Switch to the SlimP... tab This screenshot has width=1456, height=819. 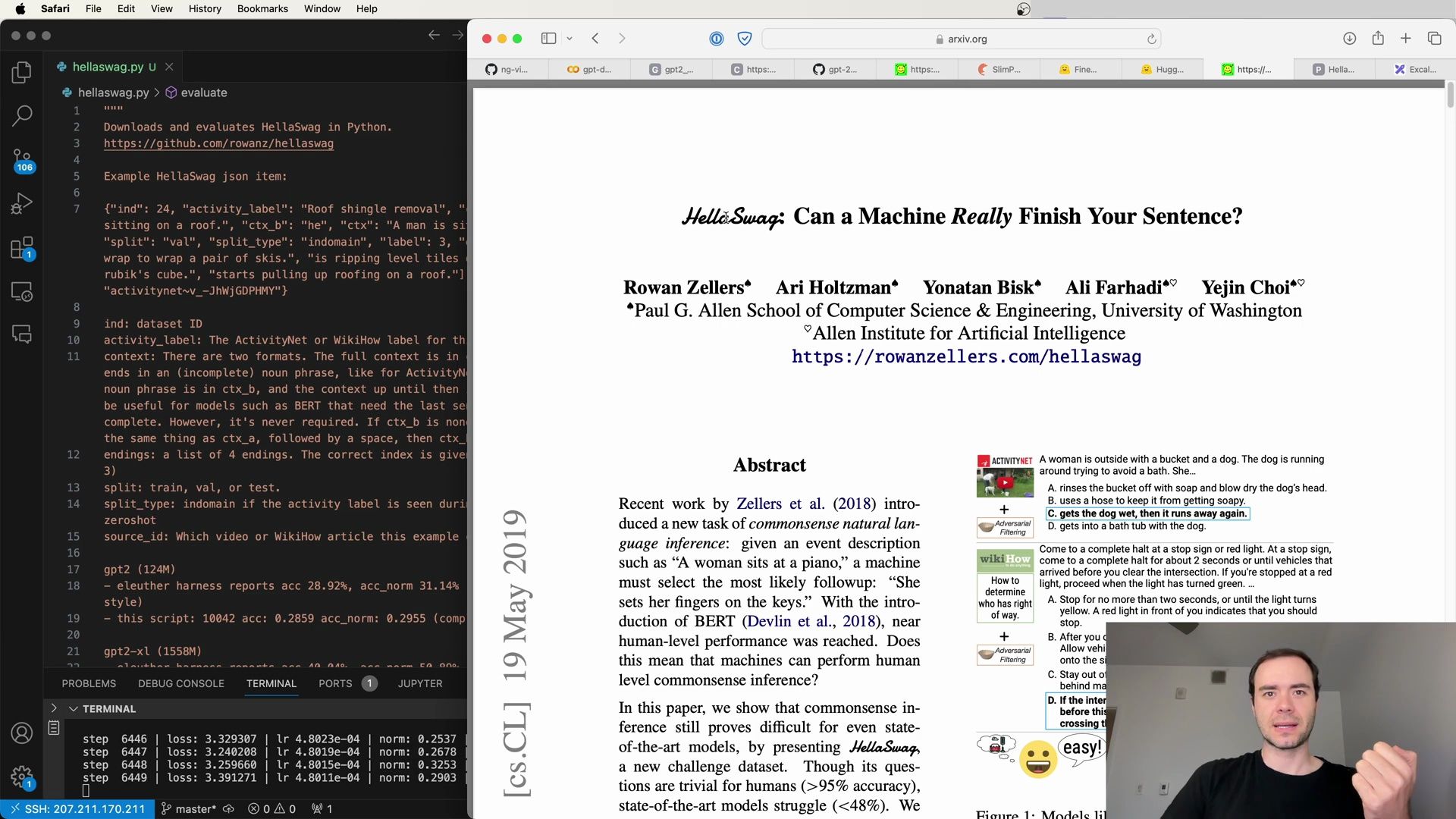pyautogui.click(x=999, y=69)
